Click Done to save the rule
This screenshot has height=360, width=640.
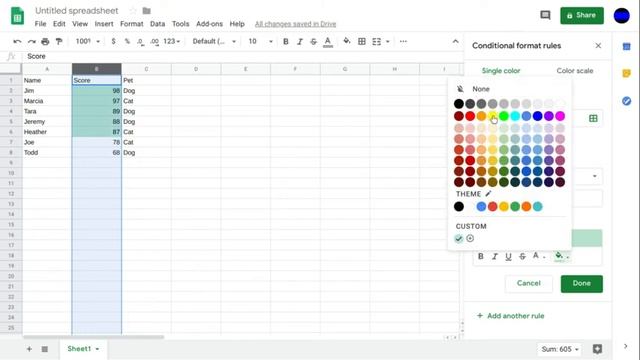(x=582, y=284)
